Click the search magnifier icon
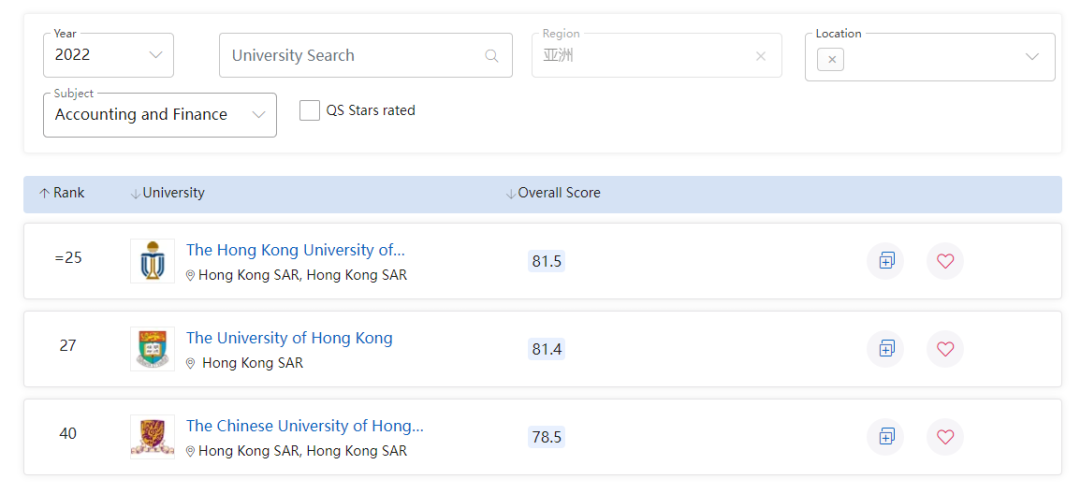 (x=492, y=56)
